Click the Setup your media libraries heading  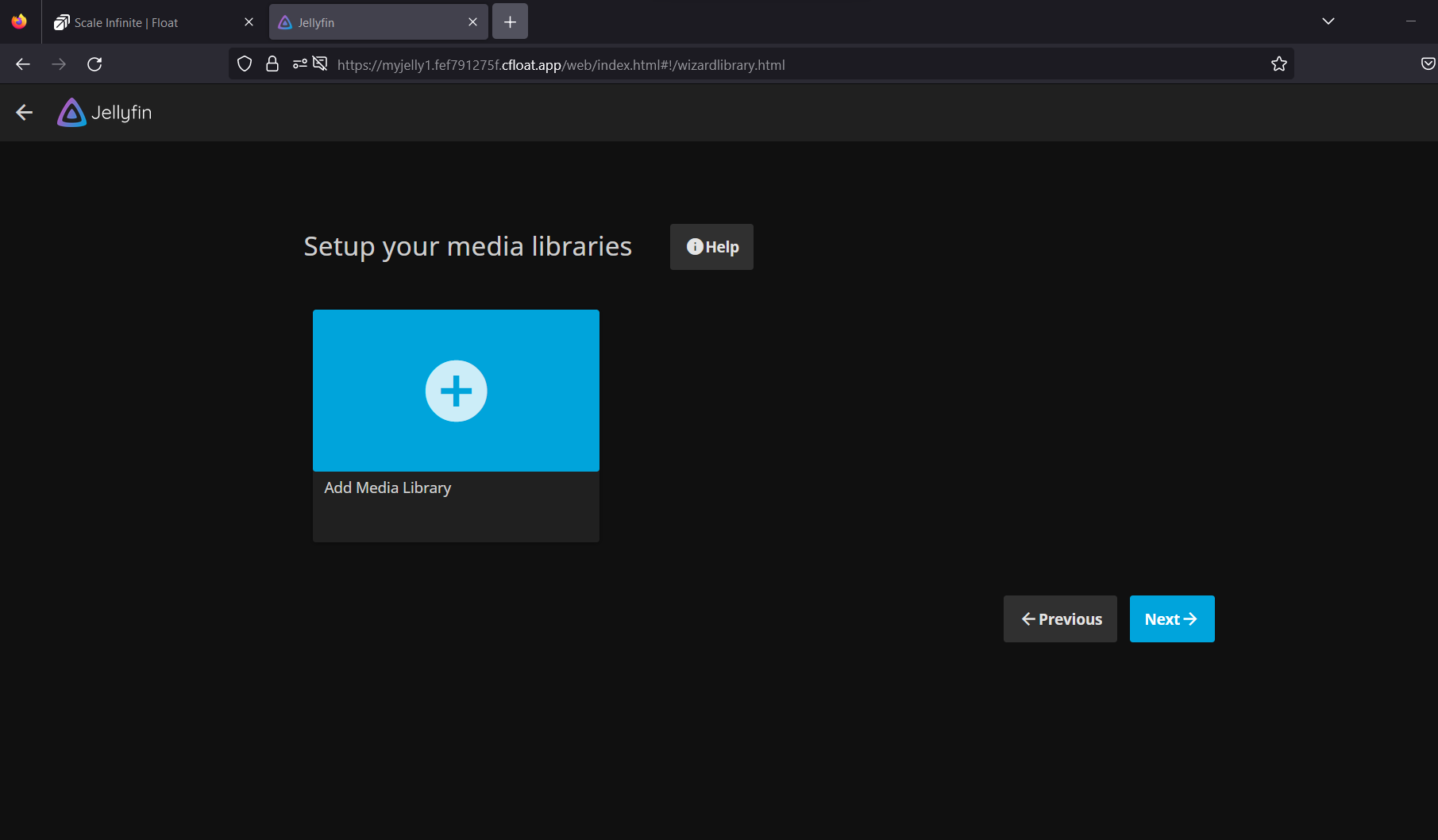[468, 247]
